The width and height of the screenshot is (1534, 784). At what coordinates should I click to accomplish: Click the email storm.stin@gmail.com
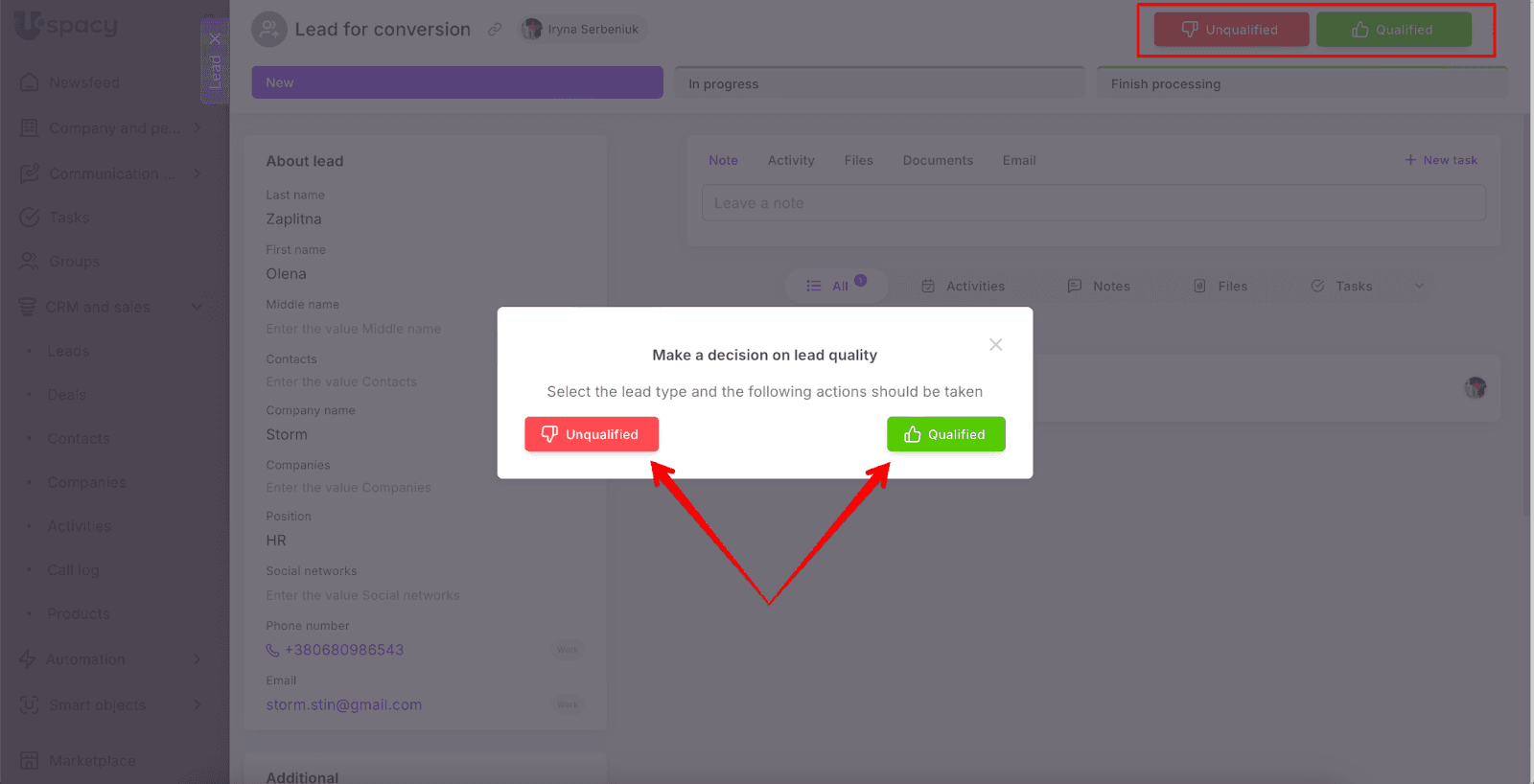click(344, 704)
